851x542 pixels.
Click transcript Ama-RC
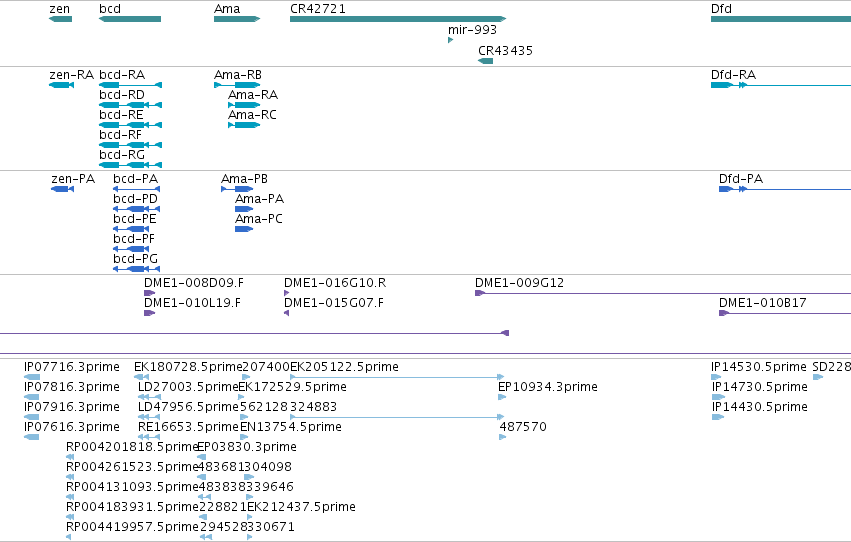point(244,125)
